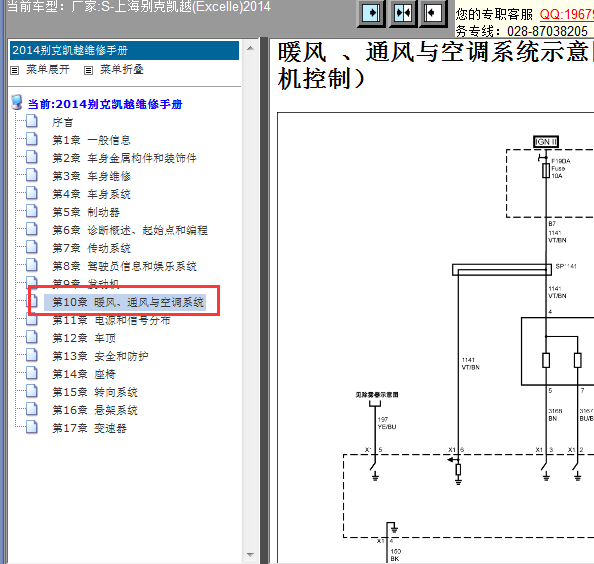Select root node 当前:2014别克凯越维修手册
Viewport: 594px width, 564px height.
(105, 104)
